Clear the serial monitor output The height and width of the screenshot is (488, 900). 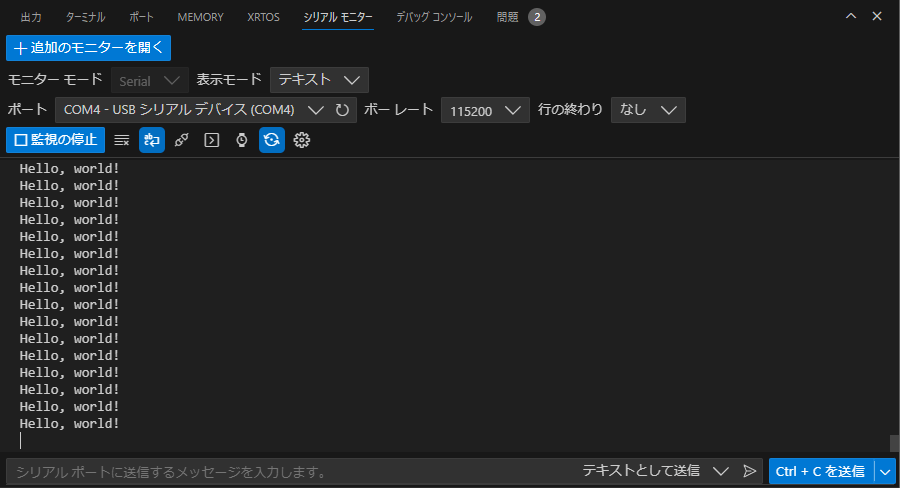pyautogui.click(x=122, y=140)
